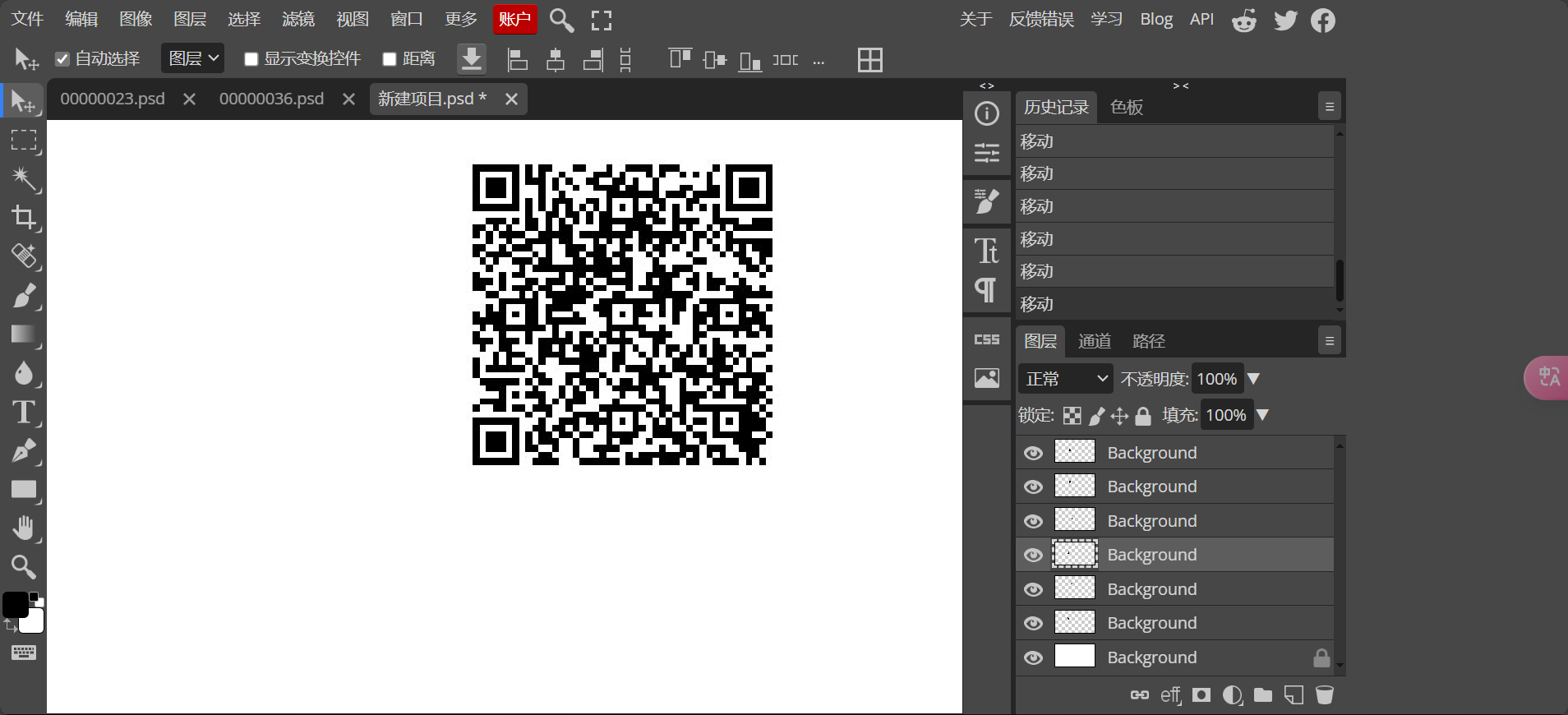Click the delete layer trash icon
1568x715 pixels.
1324,695
